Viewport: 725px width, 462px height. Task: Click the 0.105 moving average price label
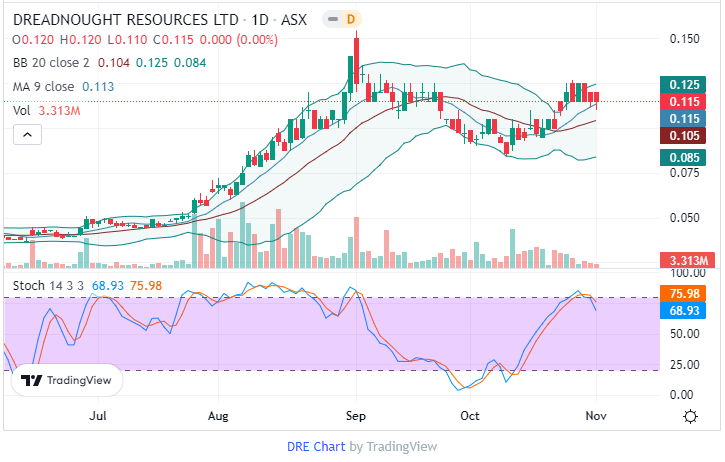[683, 136]
